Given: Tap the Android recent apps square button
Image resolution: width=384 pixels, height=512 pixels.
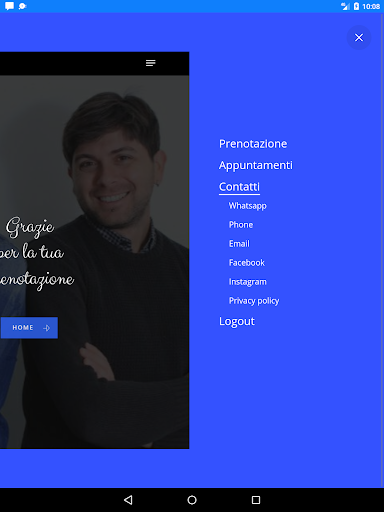Looking at the screenshot, I should tap(256, 500).
